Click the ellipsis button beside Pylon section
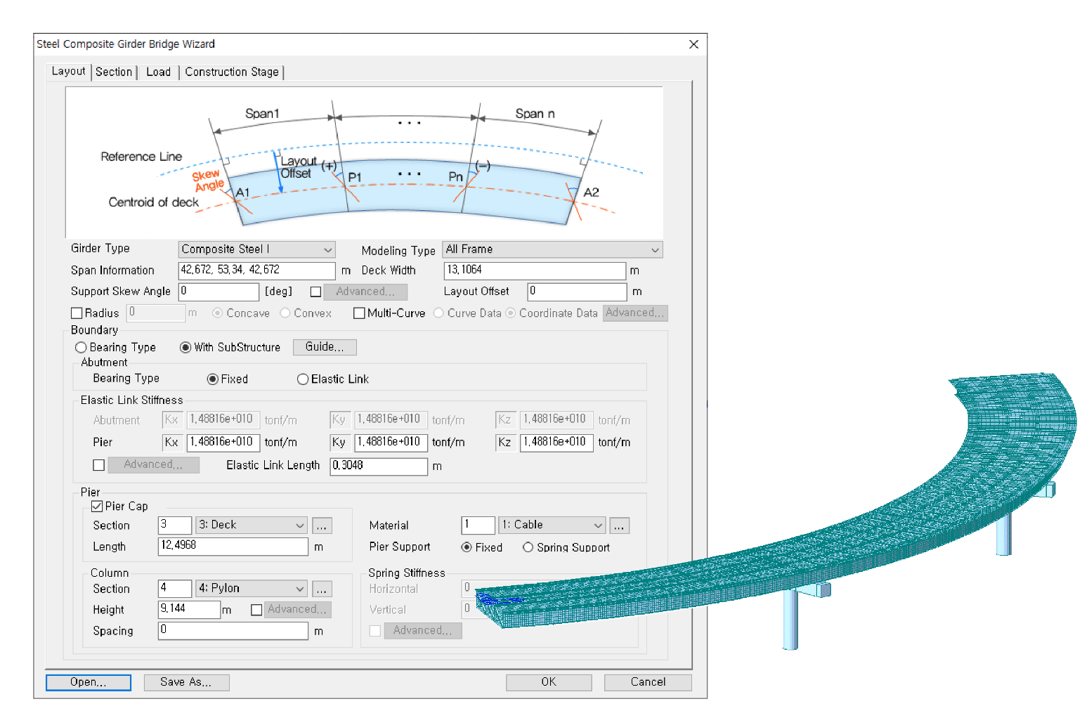1089x718 pixels. [x=321, y=589]
